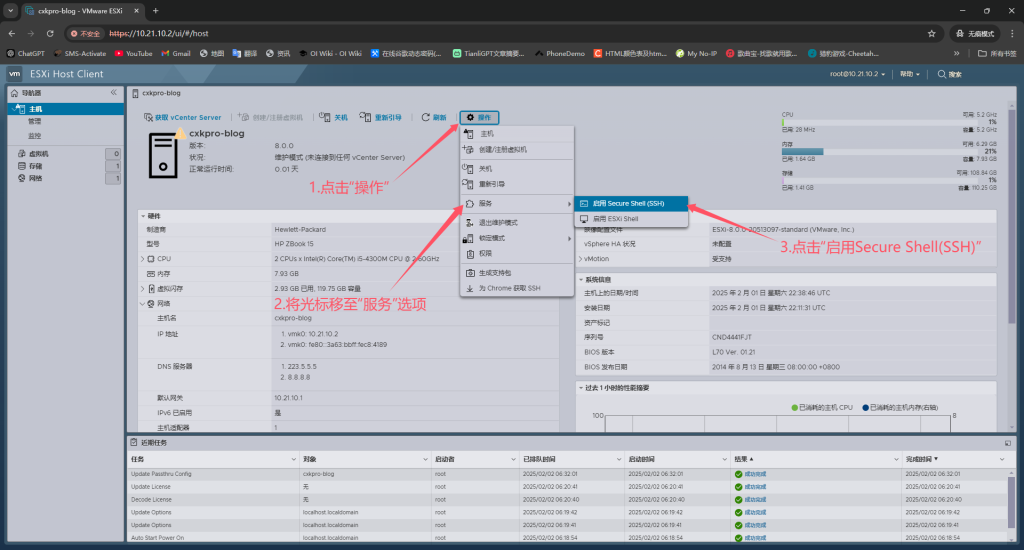Open a new browser tab with plus
The height and width of the screenshot is (550, 1024).
tap(155, 10)
